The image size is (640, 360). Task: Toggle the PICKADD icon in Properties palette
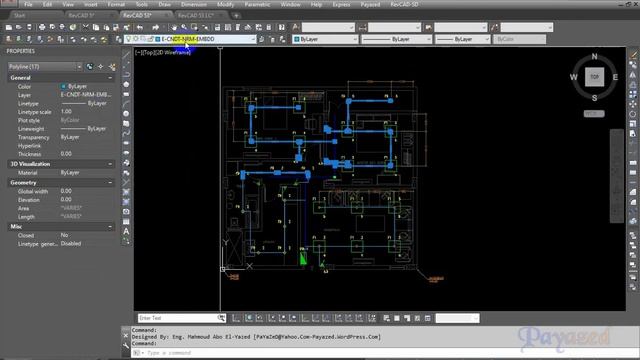pos(90,67)
